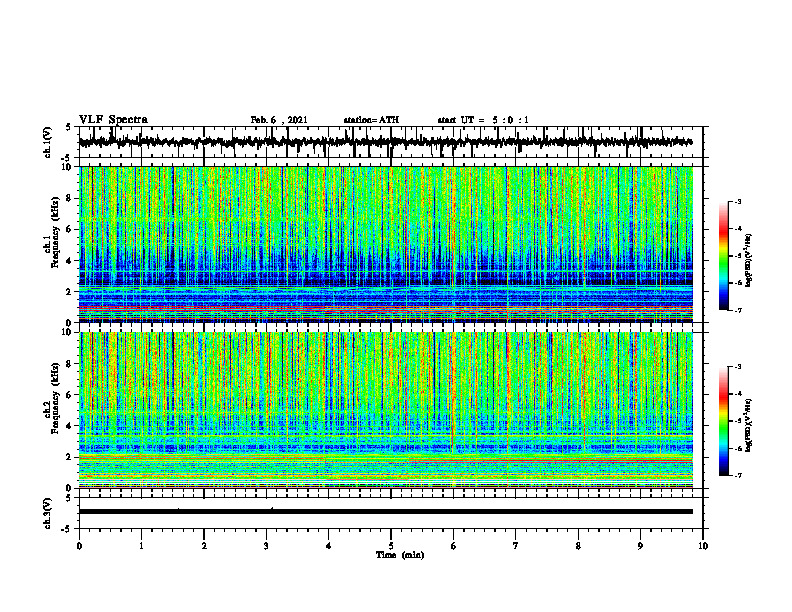Viewport: 792px width, 612px height.
Task: Select the "start UT = 5 : 0 : 1" text
Action: click(483, 120)
